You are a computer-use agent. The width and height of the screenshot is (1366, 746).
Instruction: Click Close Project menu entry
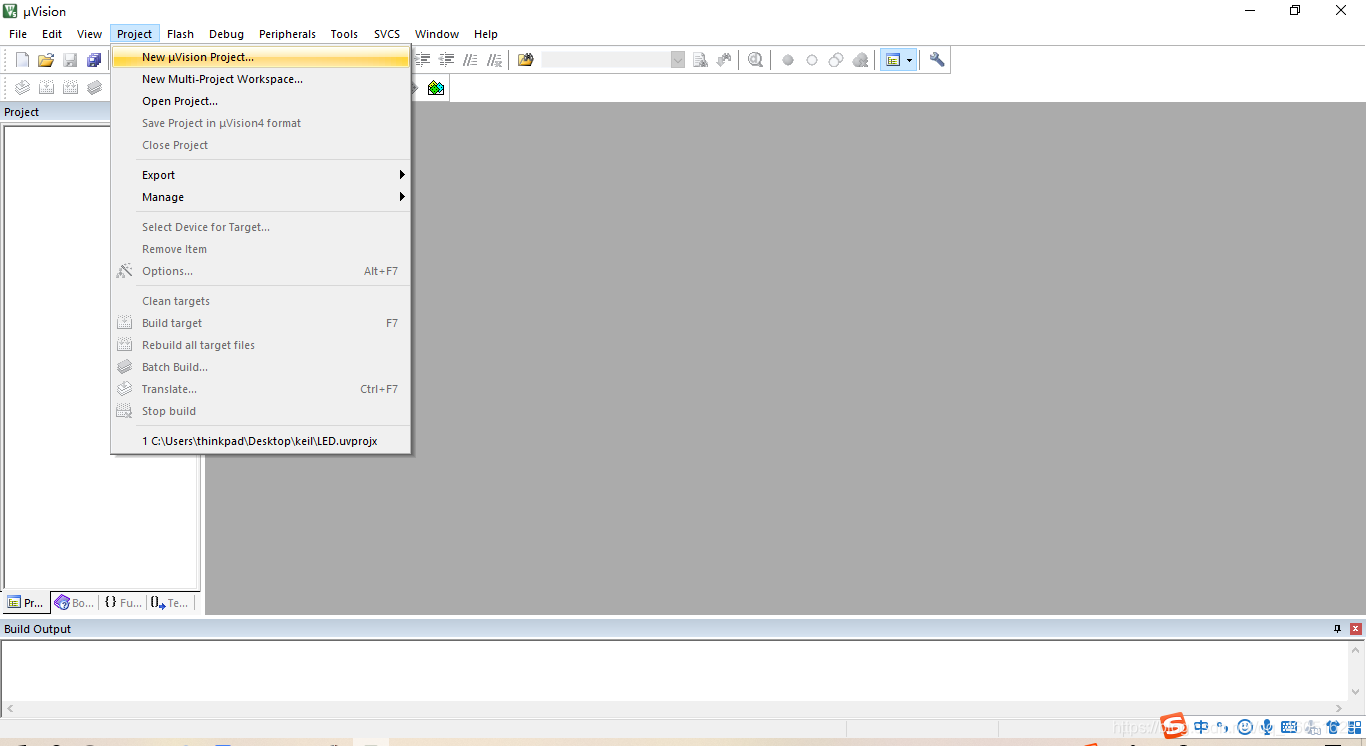coord(261,145)
